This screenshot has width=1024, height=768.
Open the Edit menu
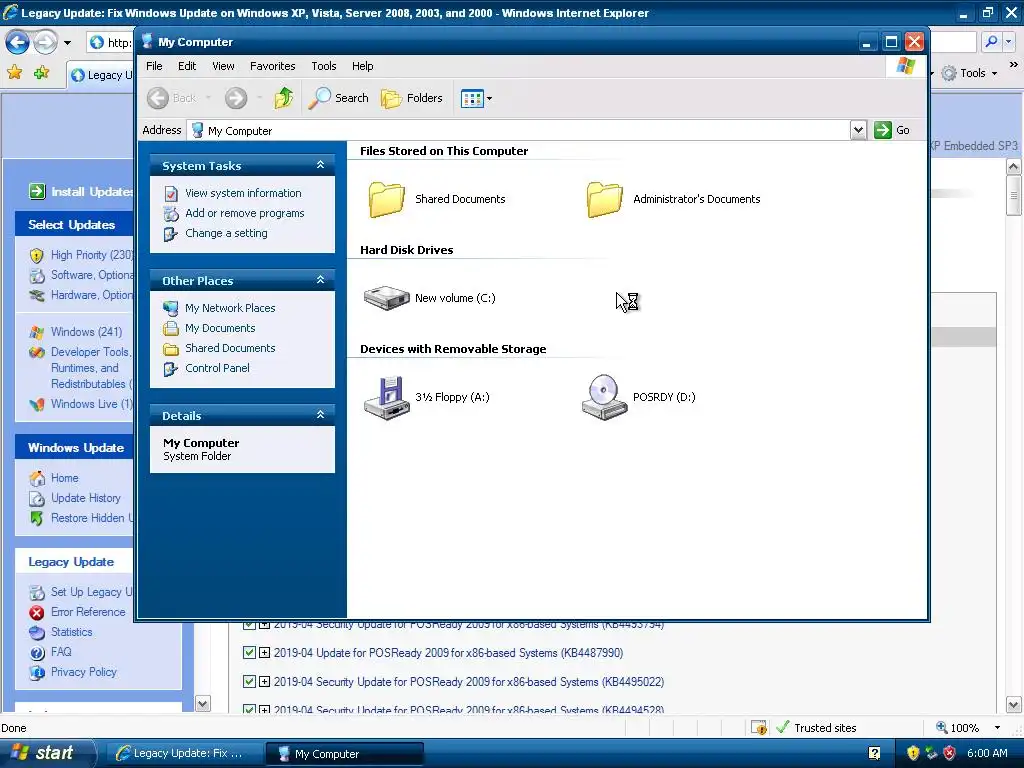click(x=187, y=66)
